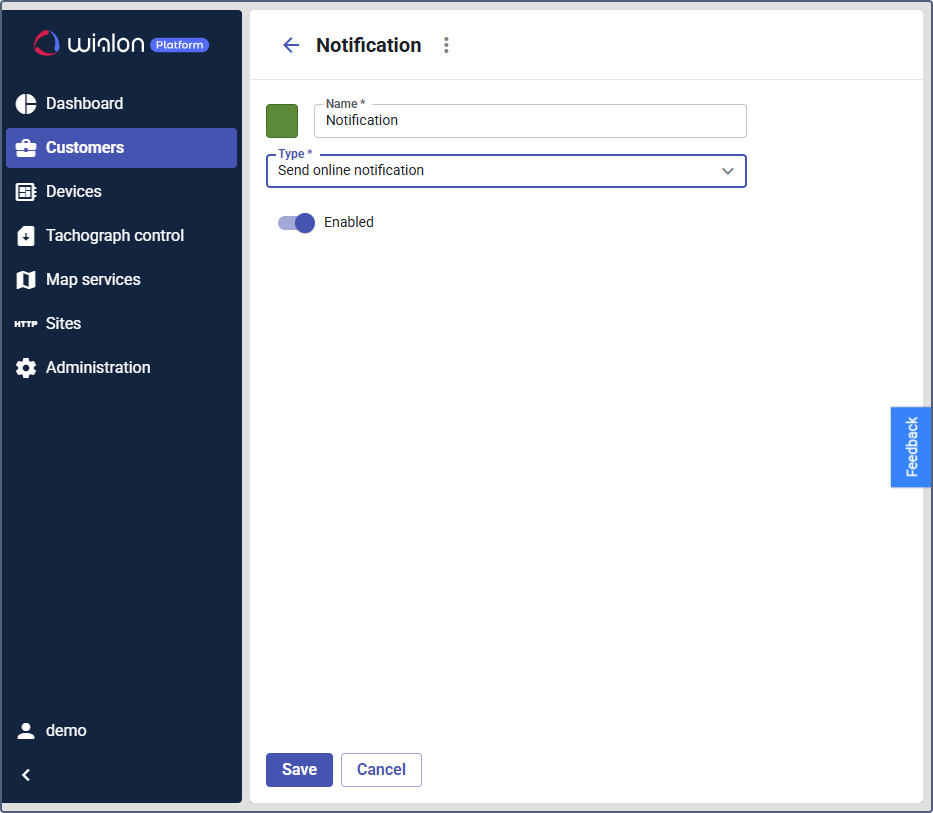The image size is (933, 813).
Task: Click the Tachograph control card icon
Action: coord(26,236)
